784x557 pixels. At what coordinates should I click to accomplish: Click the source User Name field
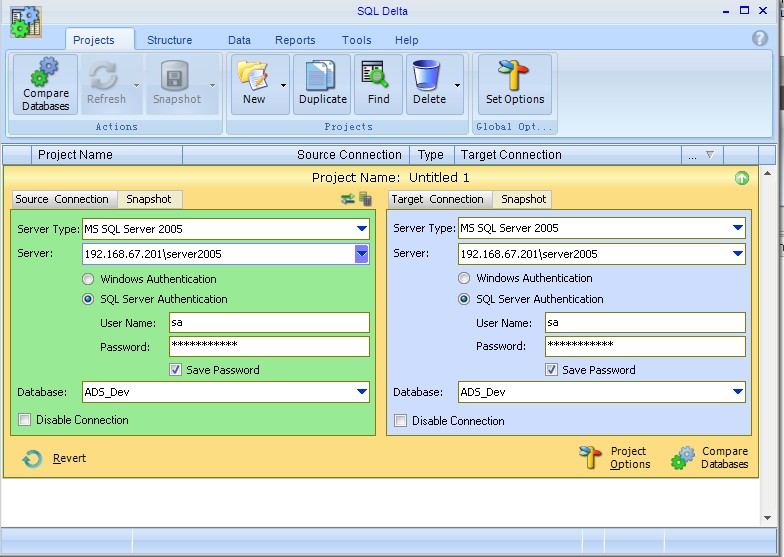(268, 323)
